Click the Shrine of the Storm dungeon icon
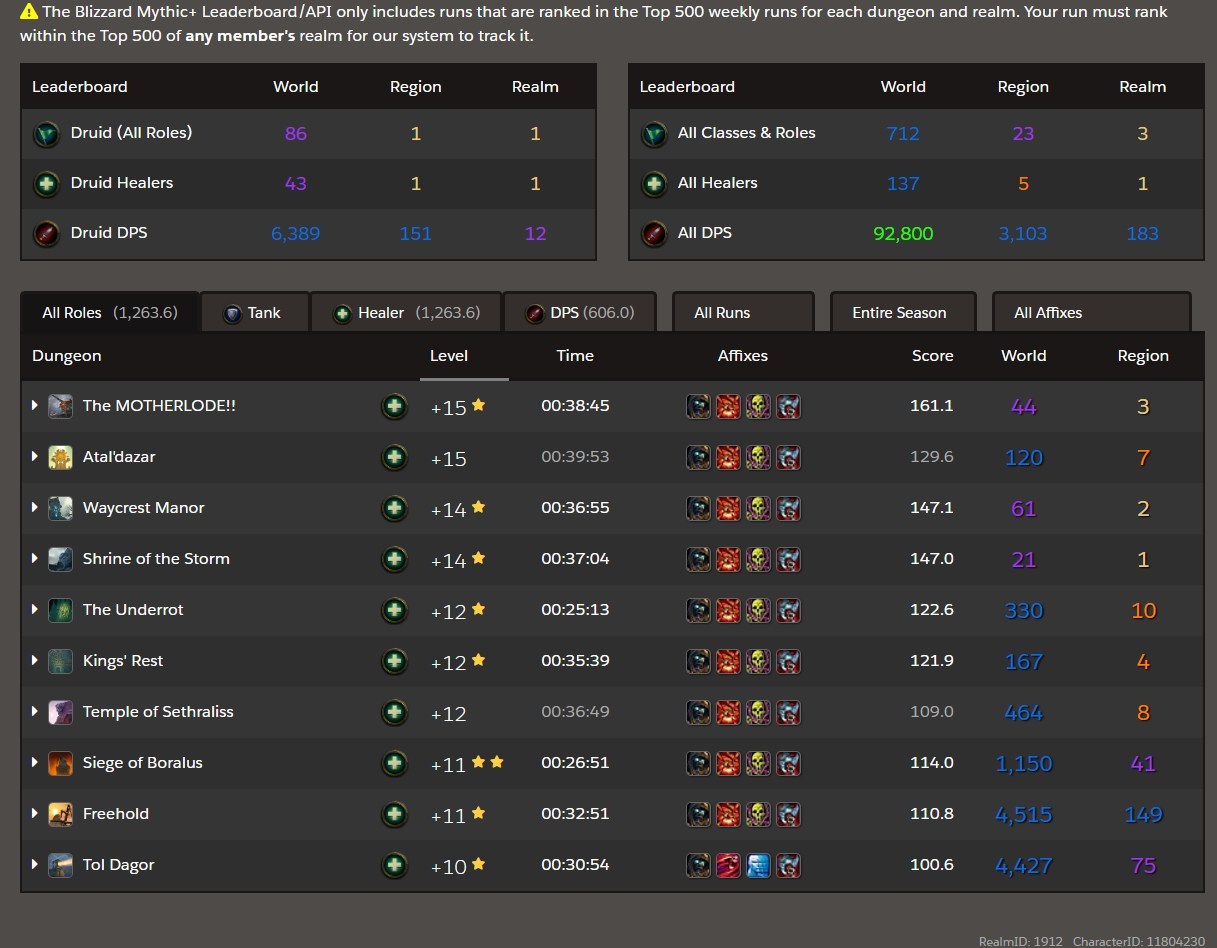Viewport: 1217px width, 948px height. pyautogui.click(x=60, y=559)
